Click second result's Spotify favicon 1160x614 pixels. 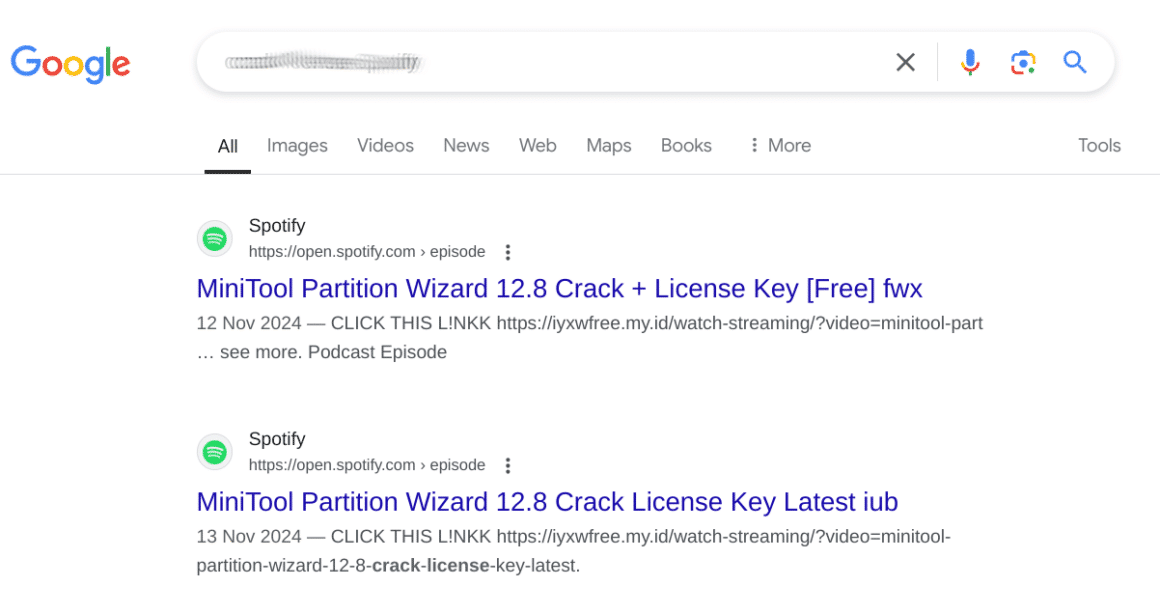(x=215, y=452)
